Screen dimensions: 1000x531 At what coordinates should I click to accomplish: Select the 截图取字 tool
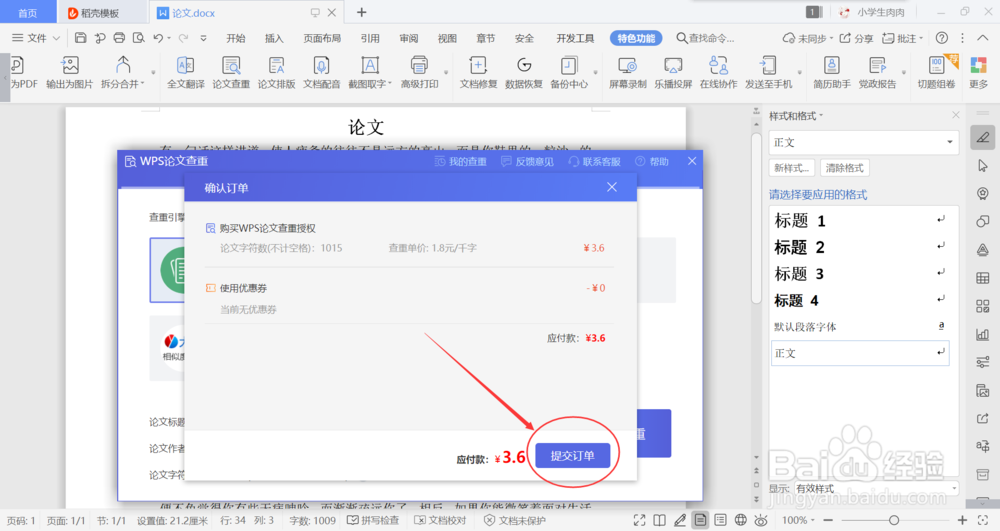tap(369, 73)
